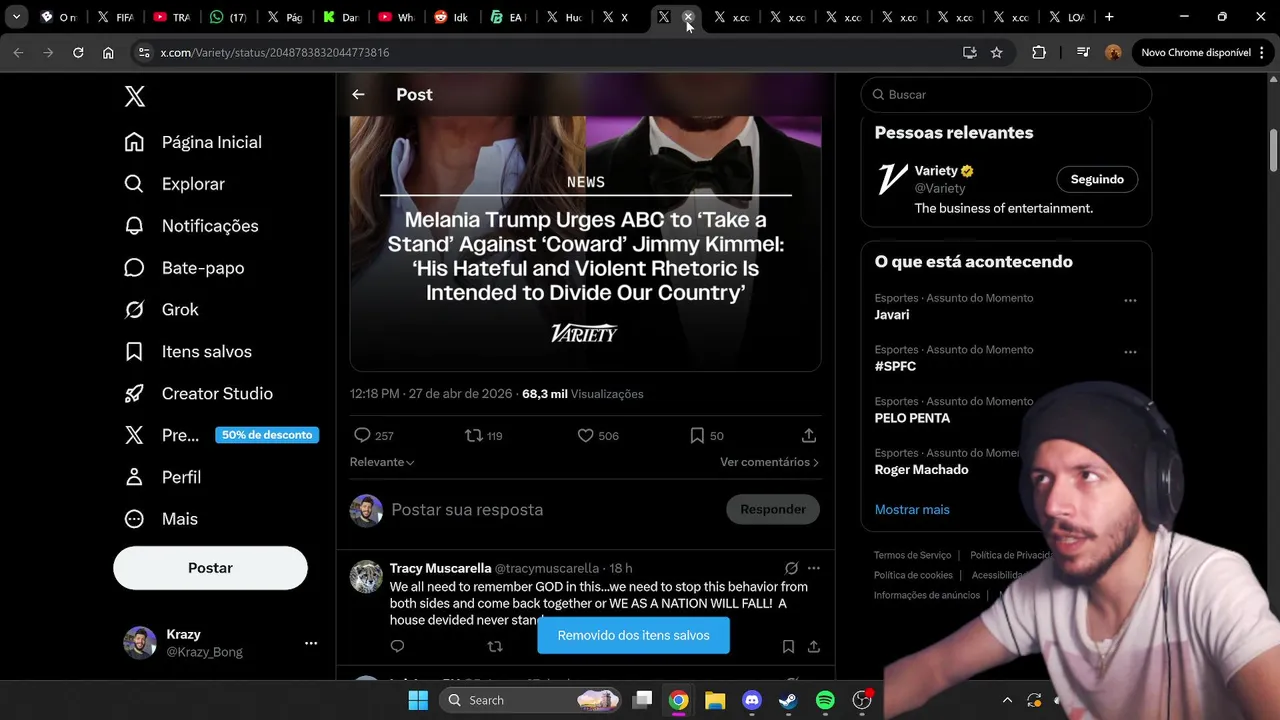Open Krazy account options menu
Viewport: 1280px width, 720px height.
tap(311, 643)
